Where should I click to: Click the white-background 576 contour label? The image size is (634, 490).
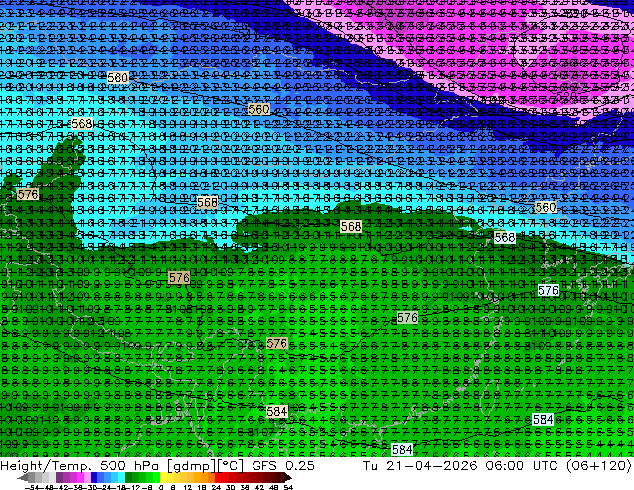point(548,290)
